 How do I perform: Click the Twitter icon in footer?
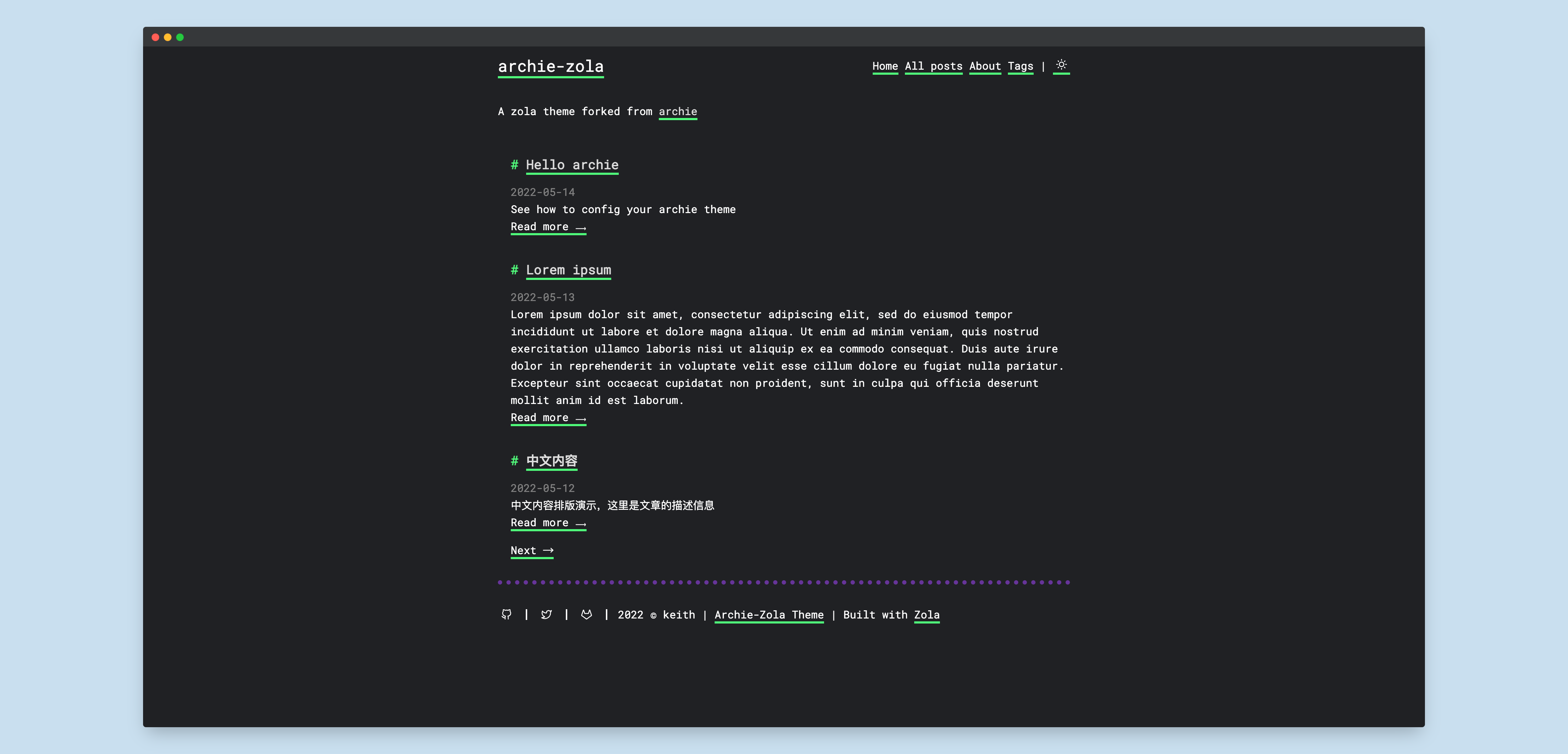pos(547,614)
